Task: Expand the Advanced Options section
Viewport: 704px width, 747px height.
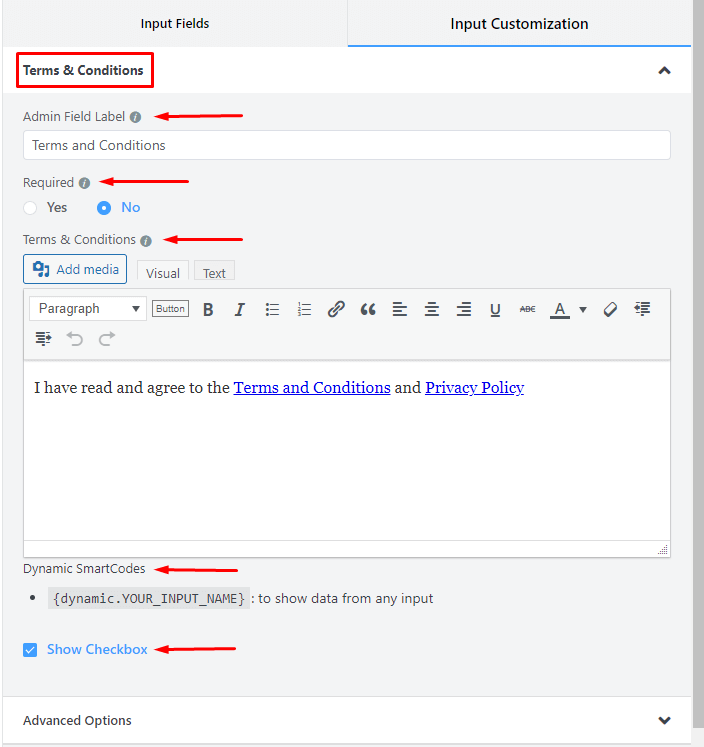Action: [664, 721]
